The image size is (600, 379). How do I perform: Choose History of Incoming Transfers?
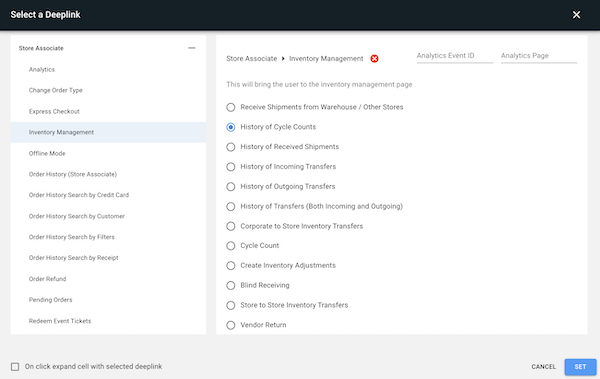click(x=230, y=167)
